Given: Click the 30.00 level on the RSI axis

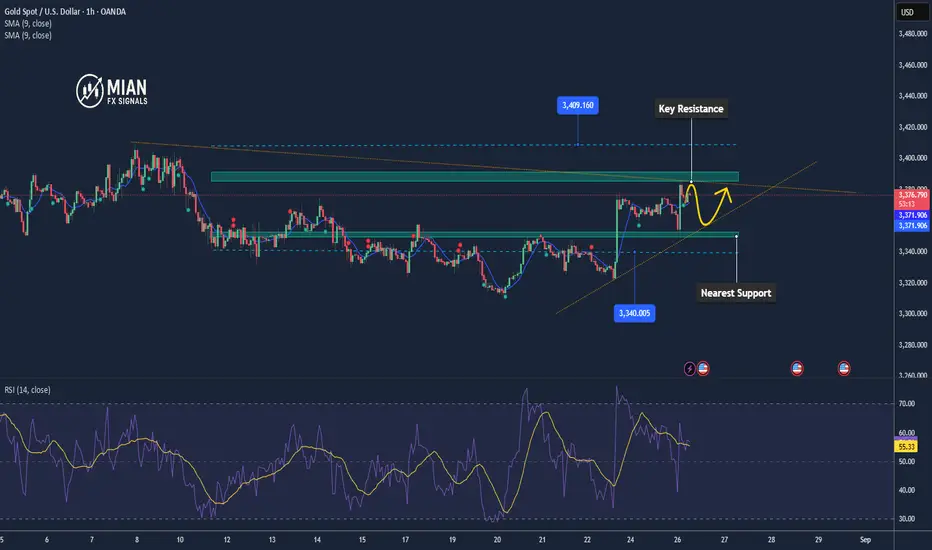Looking at the screenshot, I should pyautogui.click(x=906, y=519).
